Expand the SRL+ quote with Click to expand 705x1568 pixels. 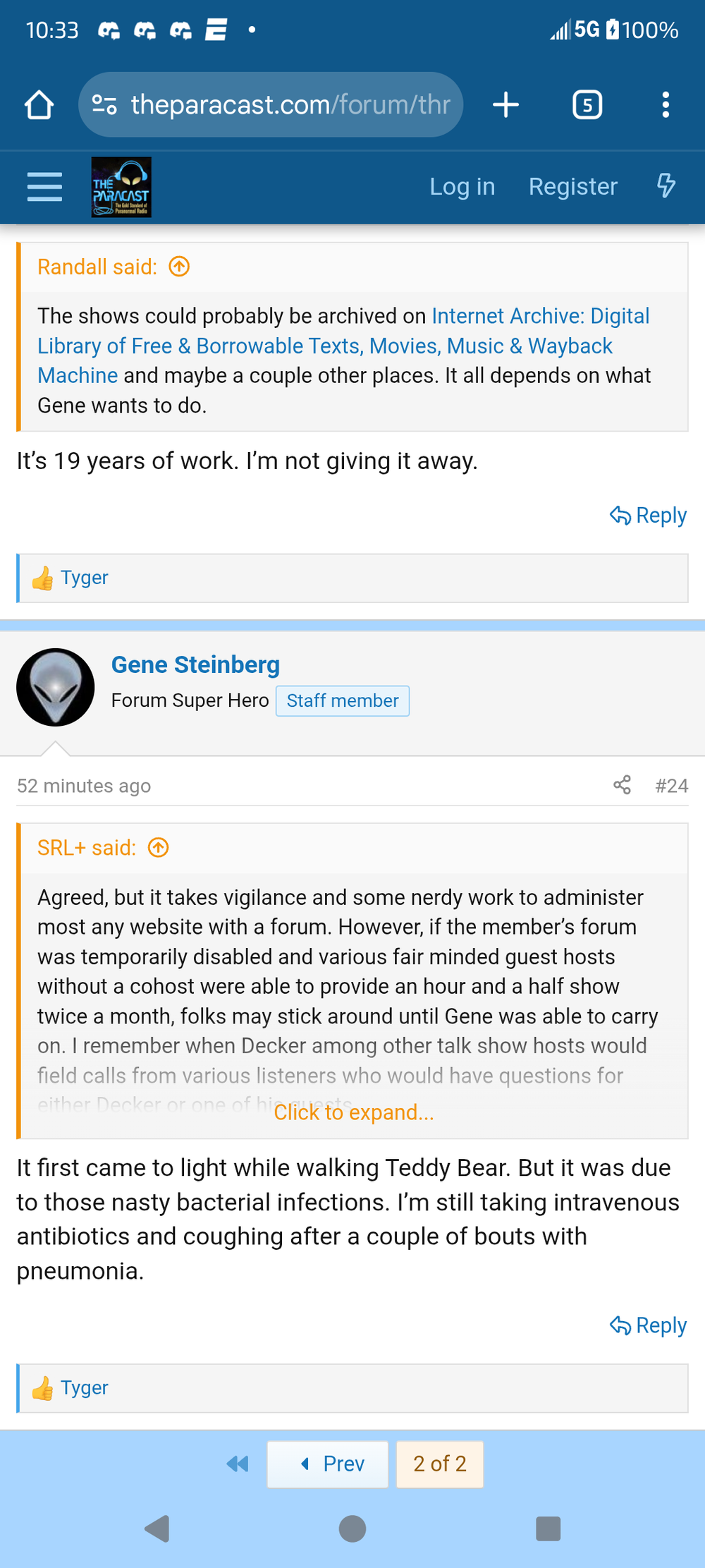pos(354,1112)
